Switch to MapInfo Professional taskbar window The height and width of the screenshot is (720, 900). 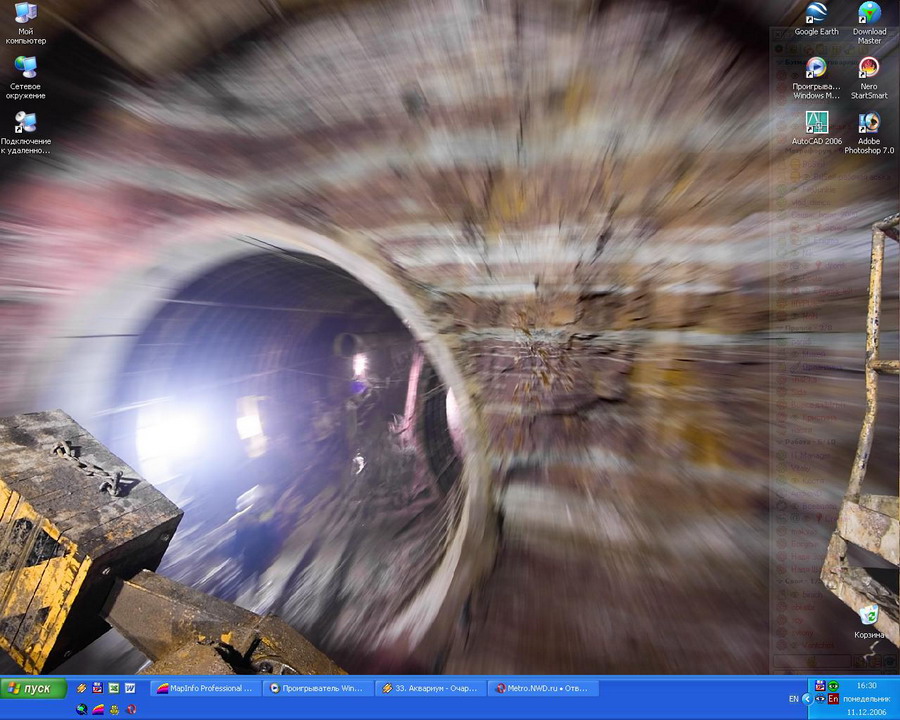205,688
